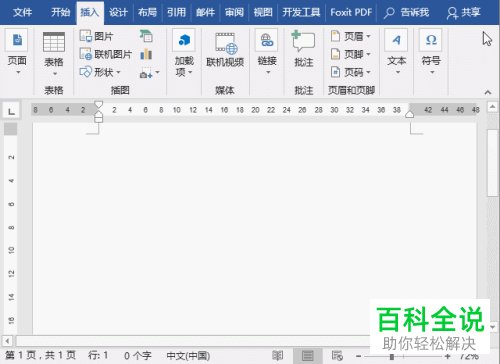
Task: Switch to the 开始 (Home) tab
Action: 60,13
